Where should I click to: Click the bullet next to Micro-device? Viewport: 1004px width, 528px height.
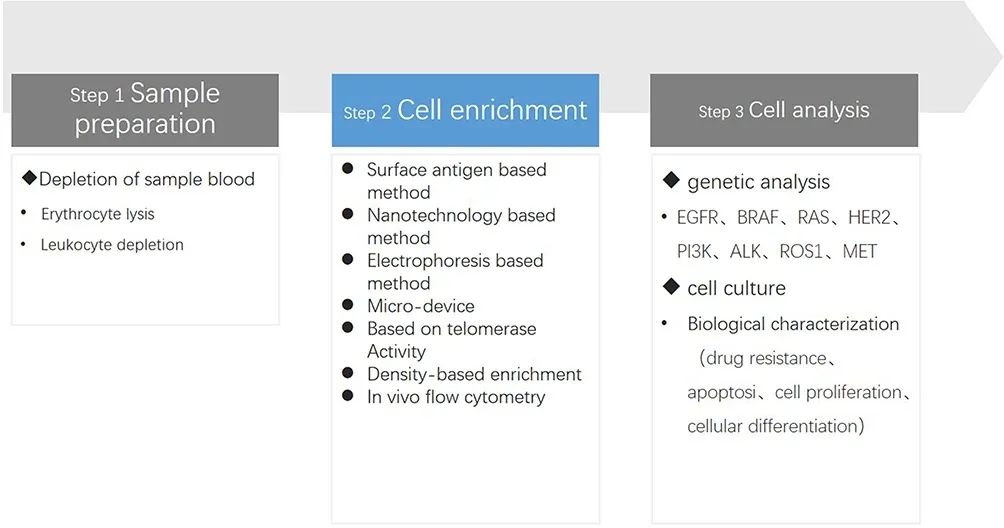pos(348,304)
